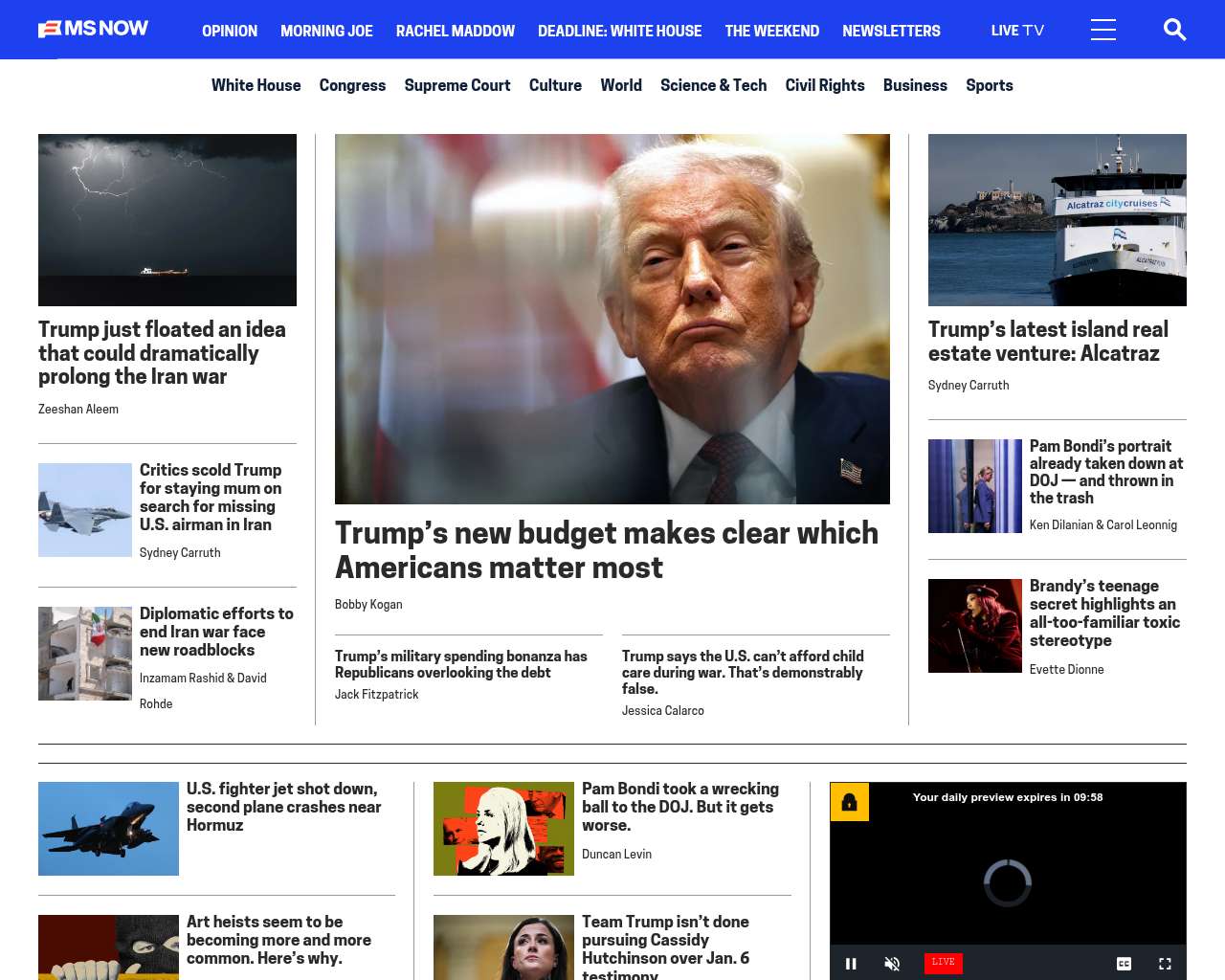
Task: Watch Live TV
Action: [1017, 31]
